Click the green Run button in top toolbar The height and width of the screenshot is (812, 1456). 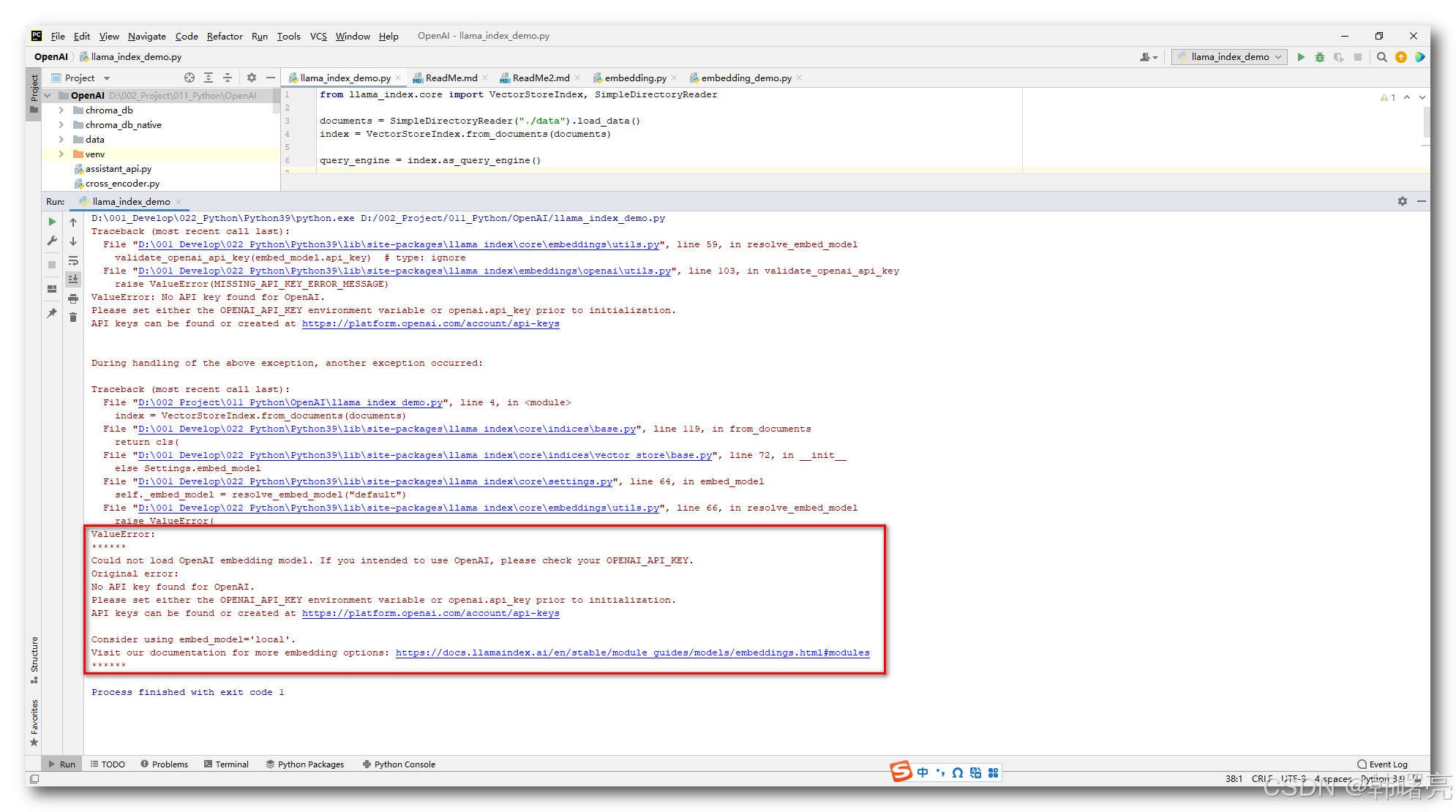[x=1301, y=57]
